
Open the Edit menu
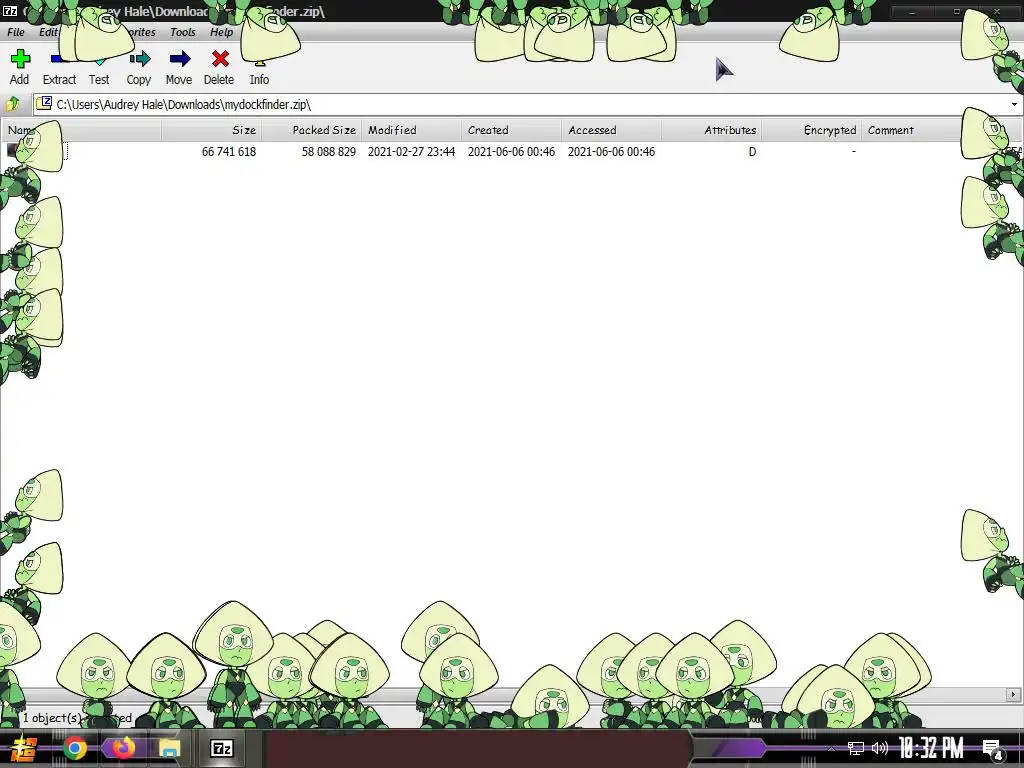coord(48,32)
